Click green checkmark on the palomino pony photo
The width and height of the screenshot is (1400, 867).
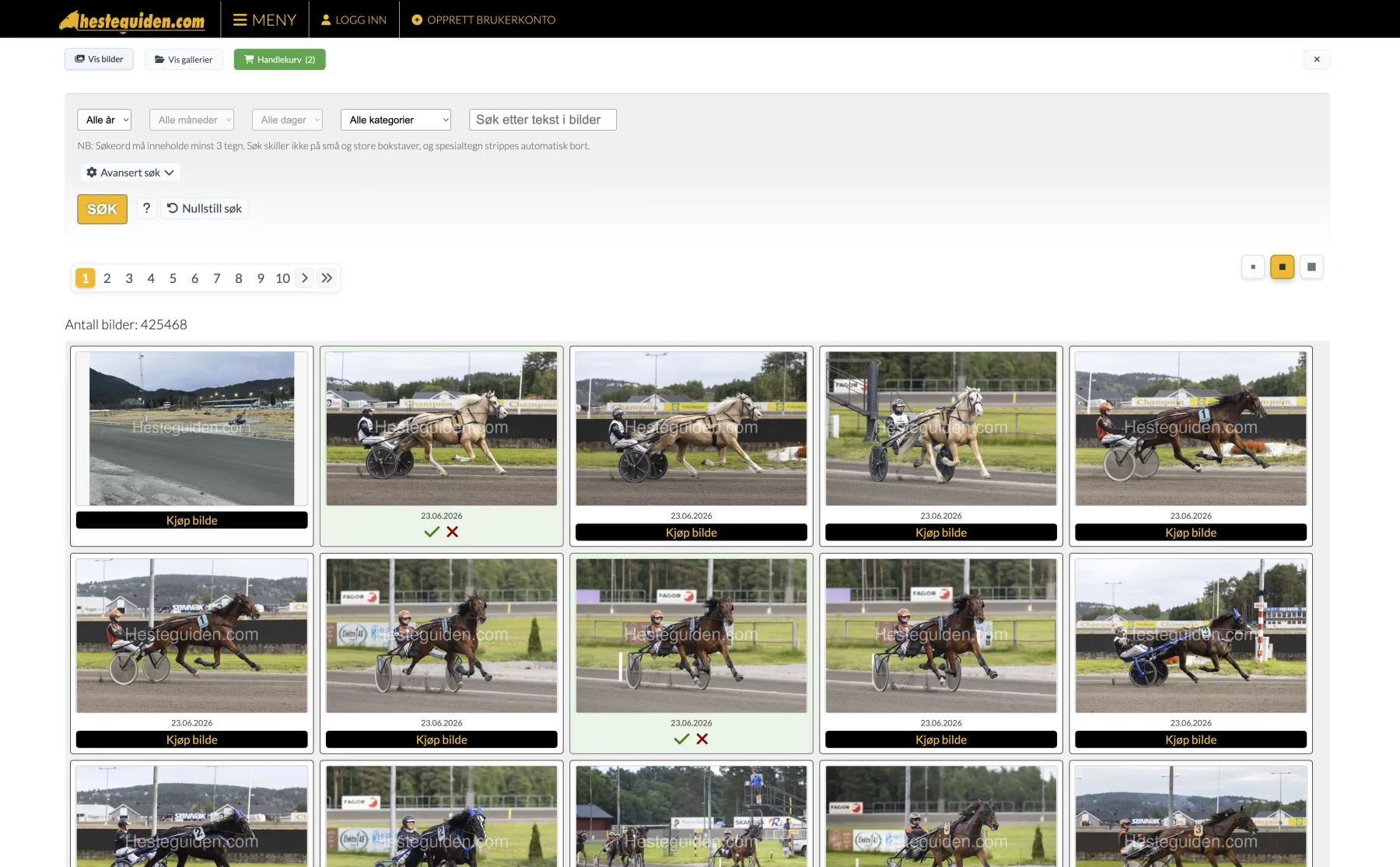432,532
